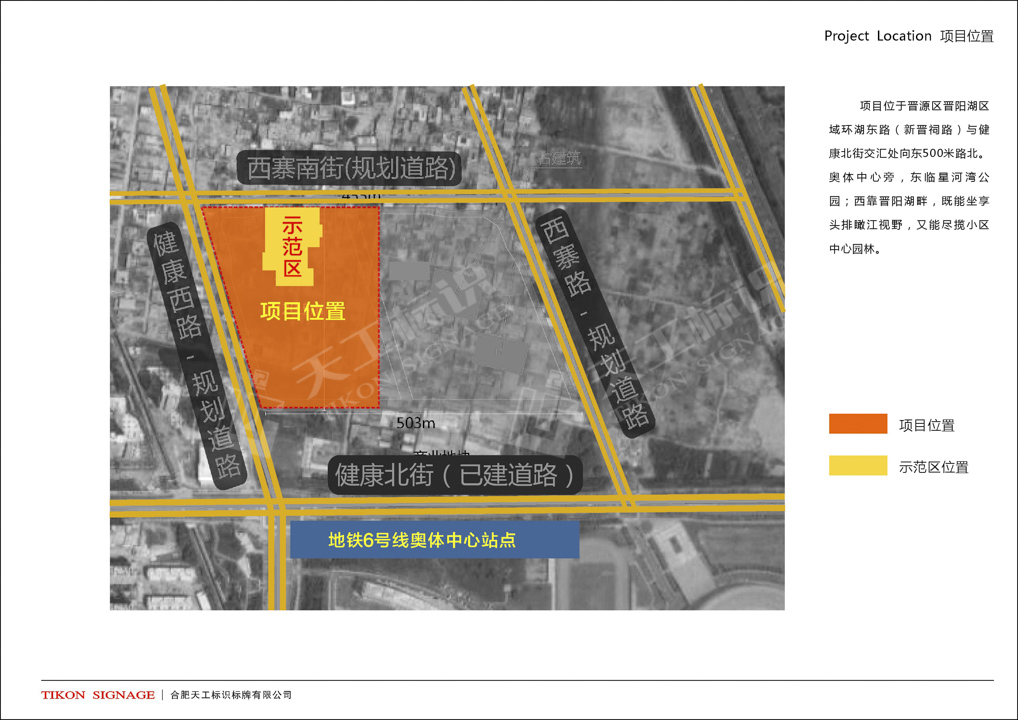Click the 503m distance label
This screenshot has height=720, width=1018.
point(414,422)
